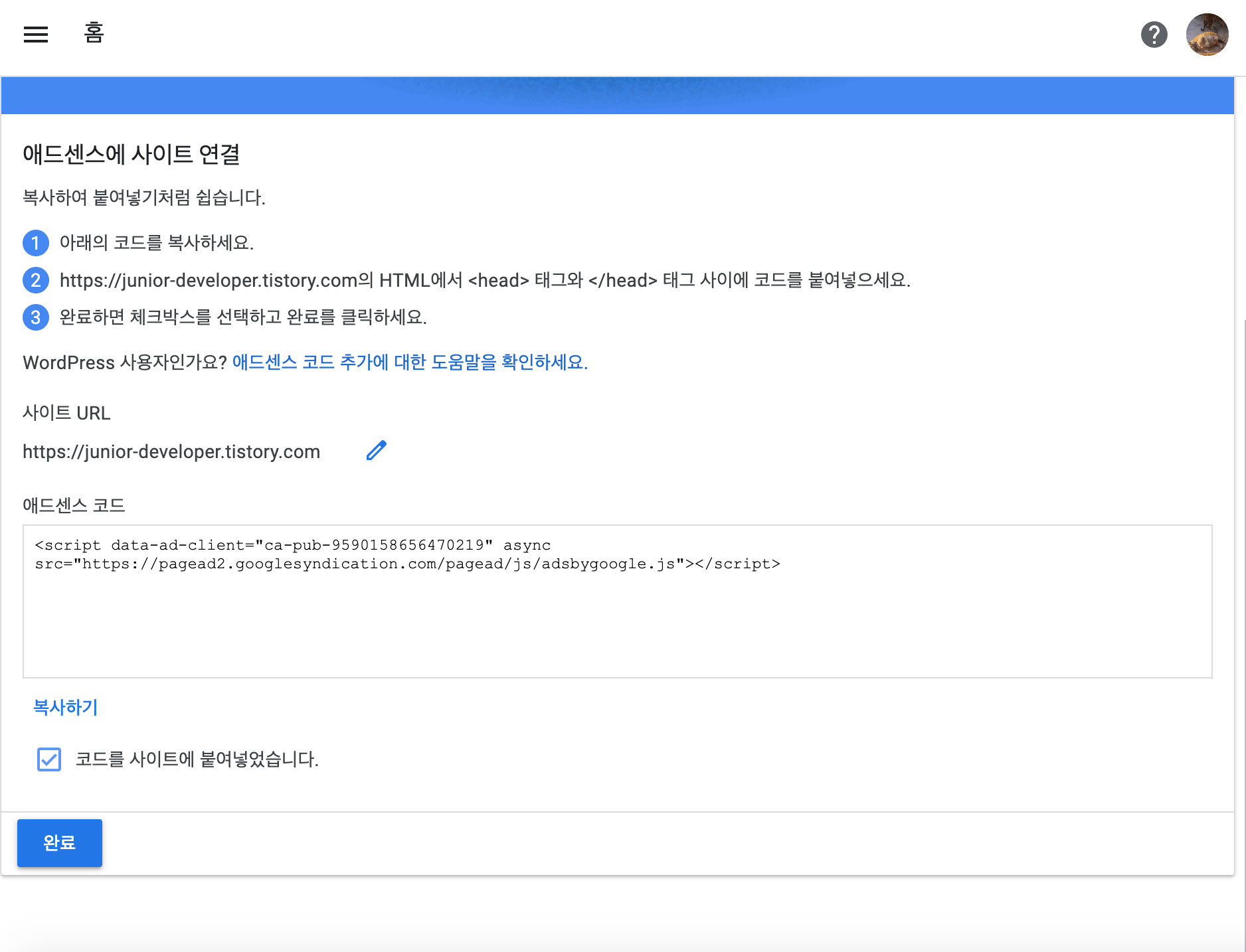Edit site URL with pencil icon
The width and height of the screenshot is (1246, 952).
click(x=376, y=451)
